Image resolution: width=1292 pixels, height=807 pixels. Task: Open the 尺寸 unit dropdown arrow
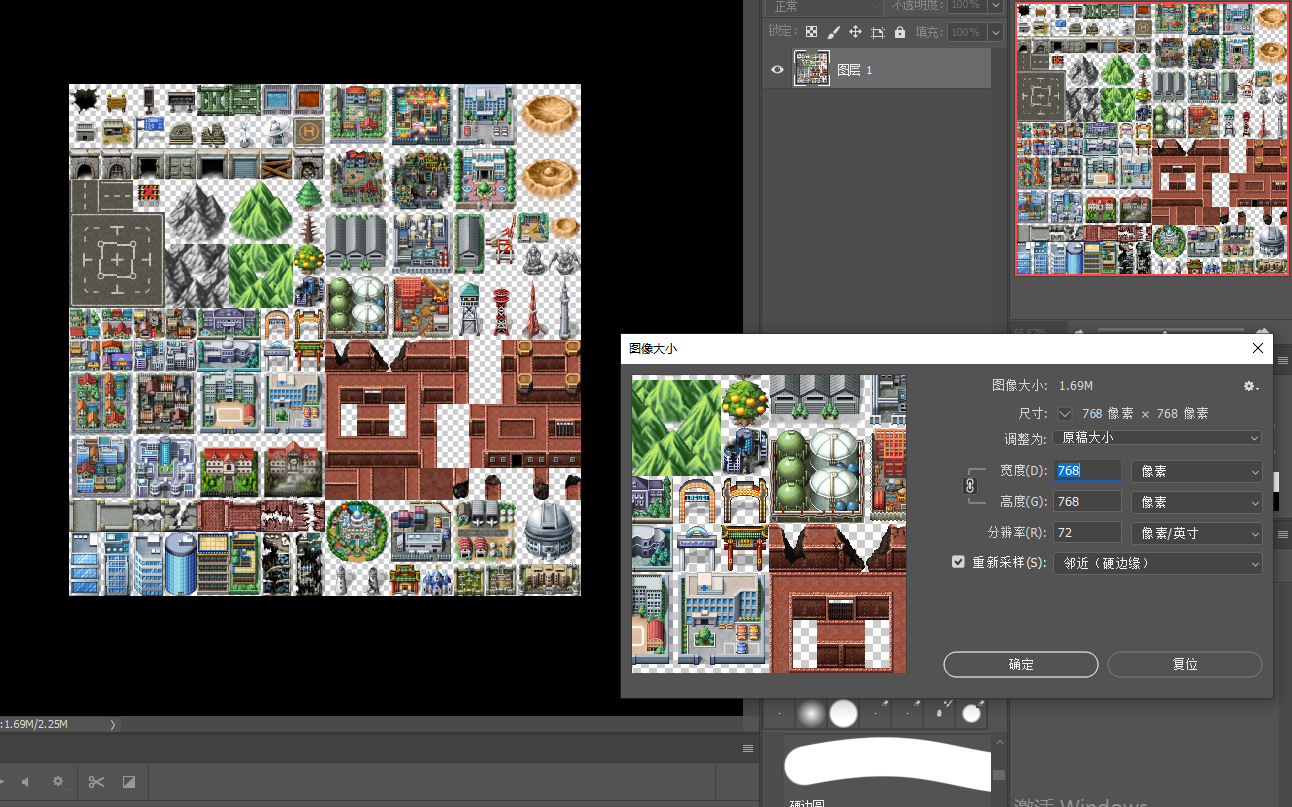pyautogui.click(x=1064, y=413)
